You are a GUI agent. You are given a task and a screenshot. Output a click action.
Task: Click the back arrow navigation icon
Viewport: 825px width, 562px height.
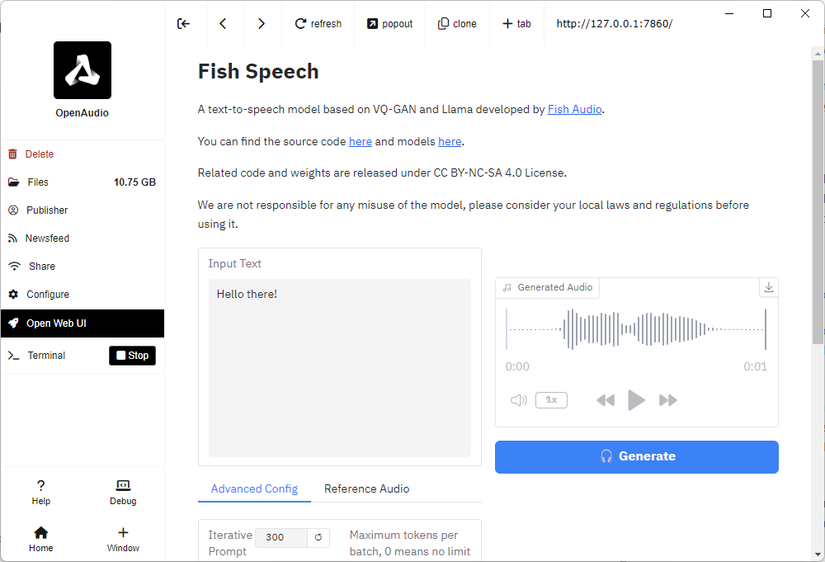point(222,24)
